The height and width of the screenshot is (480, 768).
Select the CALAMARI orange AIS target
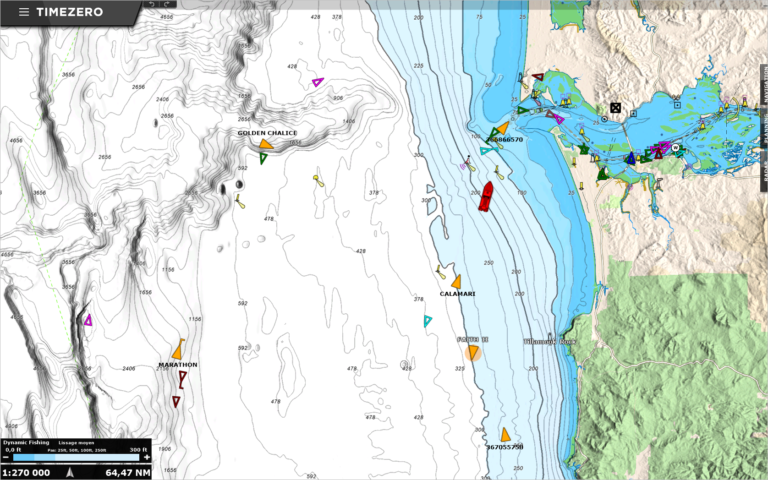pos(456,282)
